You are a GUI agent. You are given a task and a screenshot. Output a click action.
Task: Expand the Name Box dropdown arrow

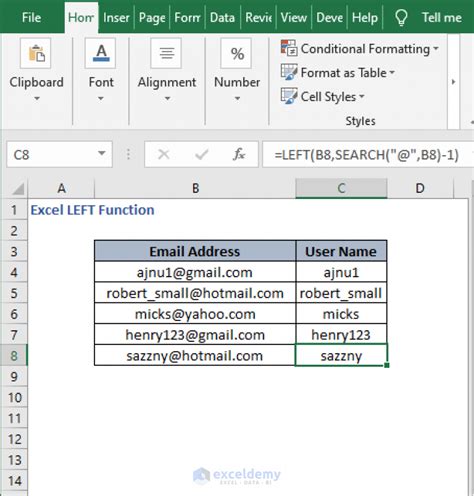pyautogui.click(x=102, y=153)
